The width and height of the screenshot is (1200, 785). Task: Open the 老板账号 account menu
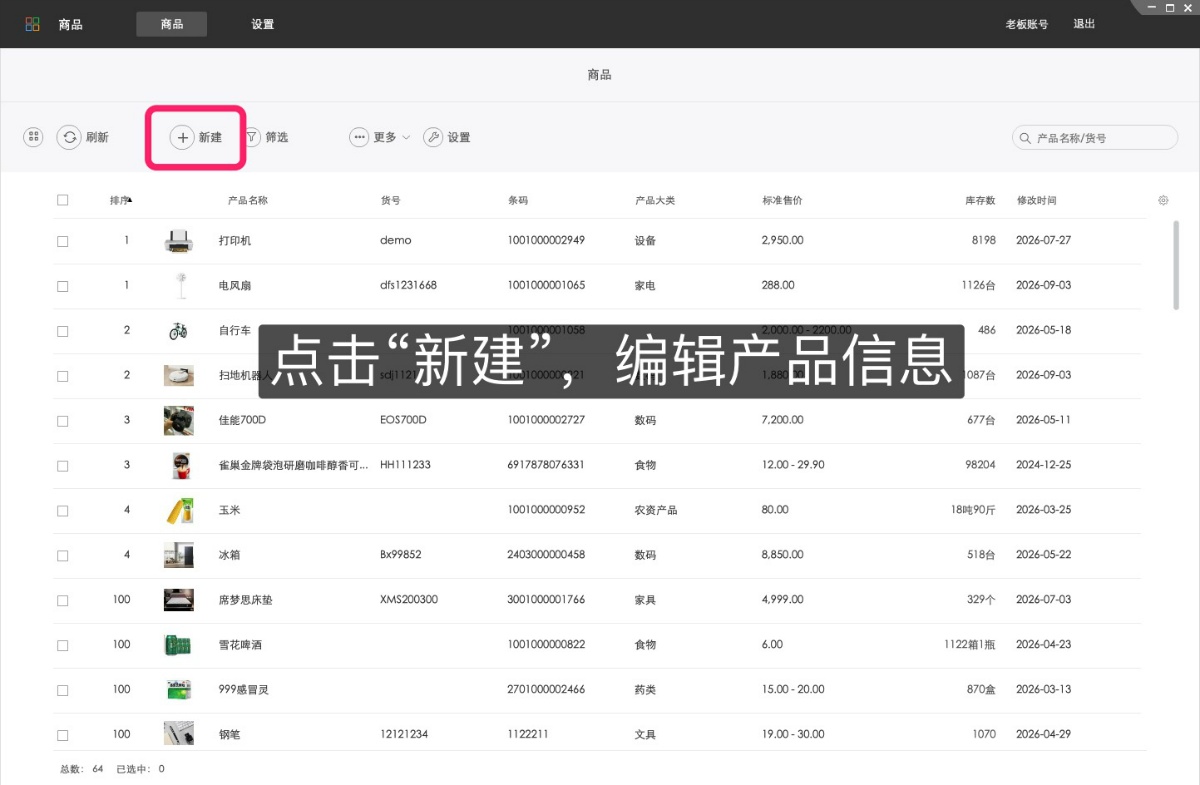point(1027,24)
